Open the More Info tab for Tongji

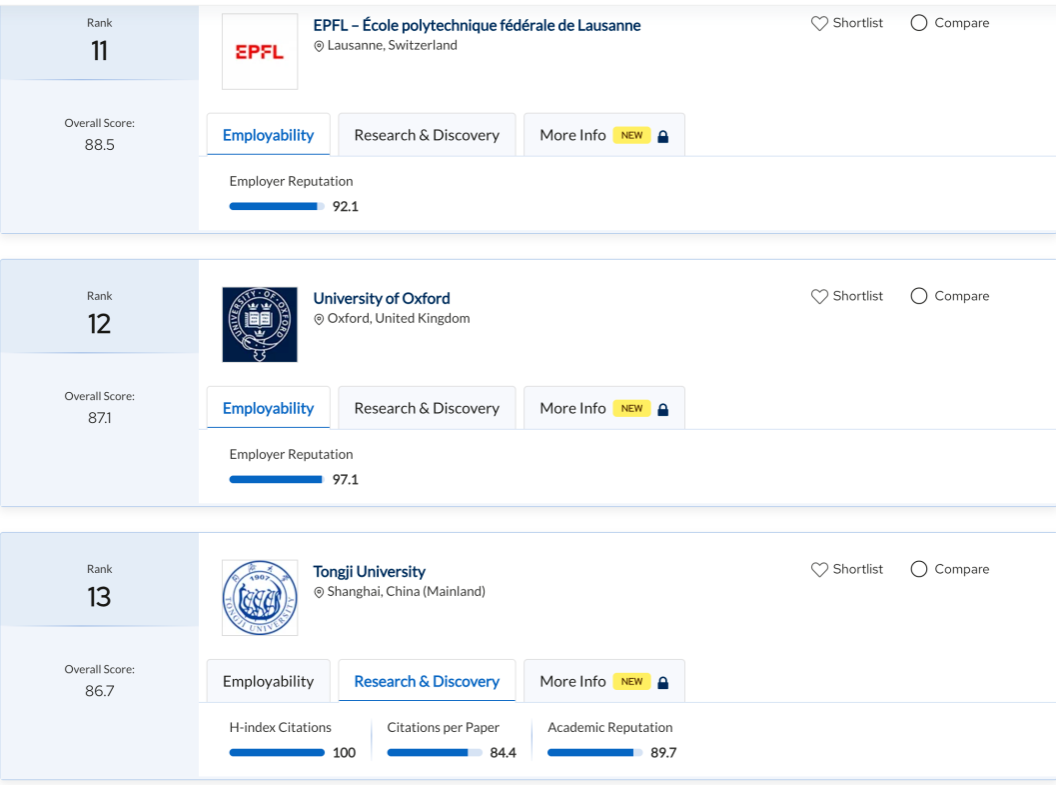603,681
